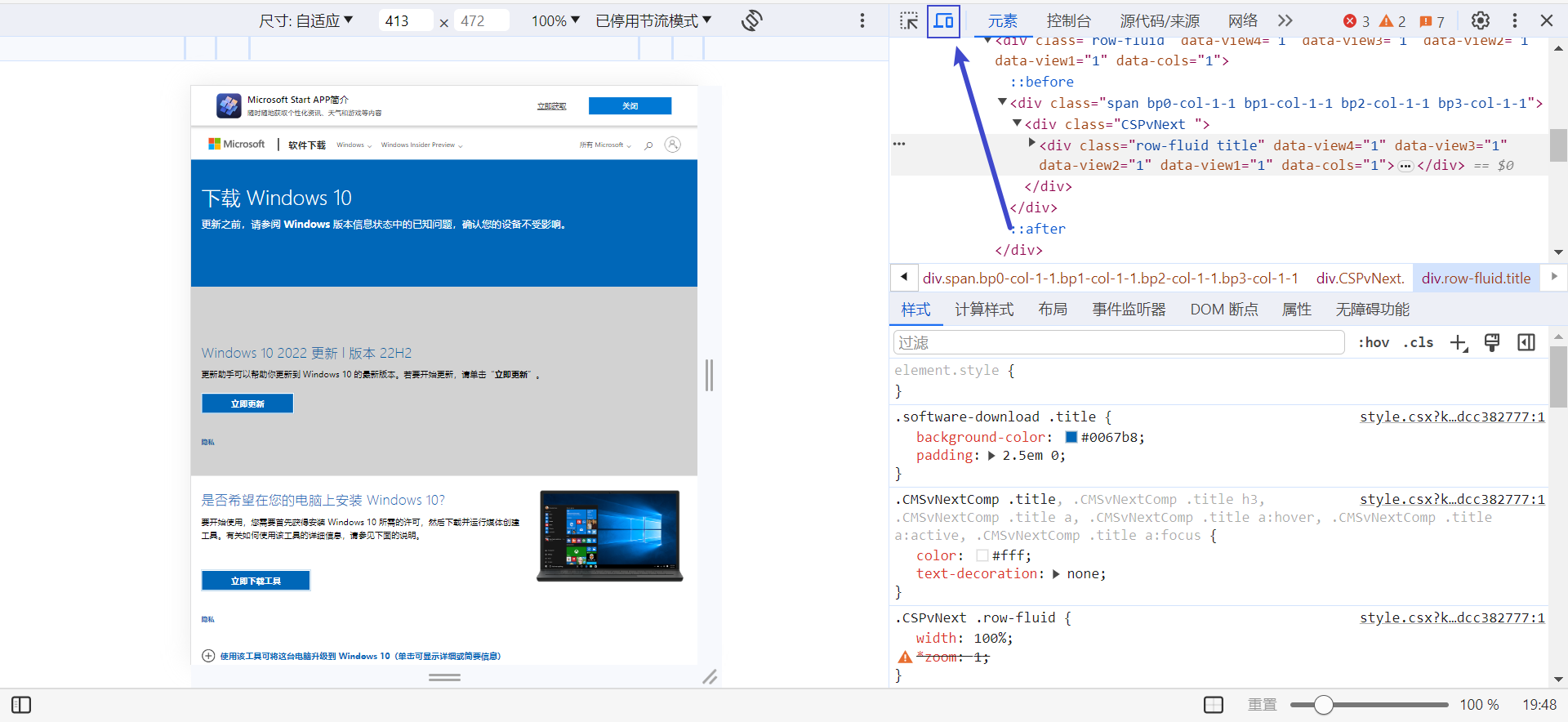Expand the 使用该工具 upgrade details plus icon

(208, 656)
